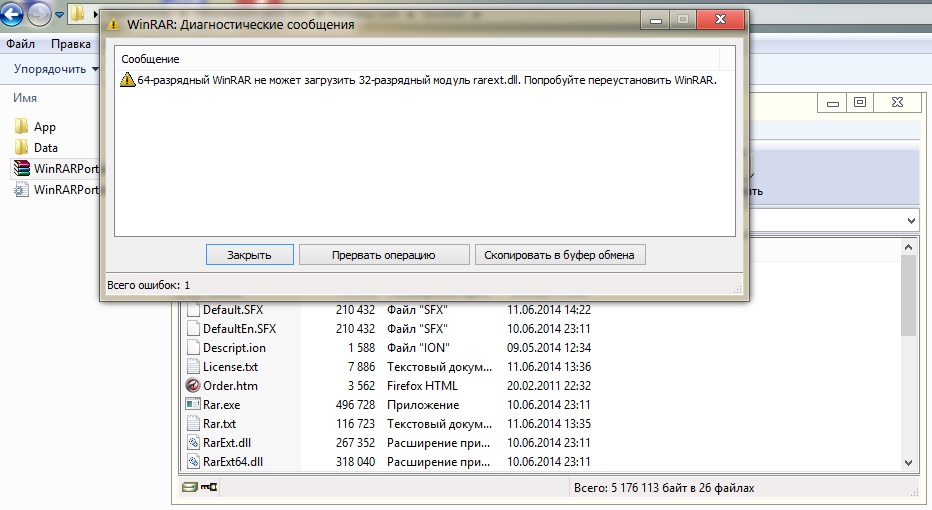Click the License.txt file name

click(231, 367)
